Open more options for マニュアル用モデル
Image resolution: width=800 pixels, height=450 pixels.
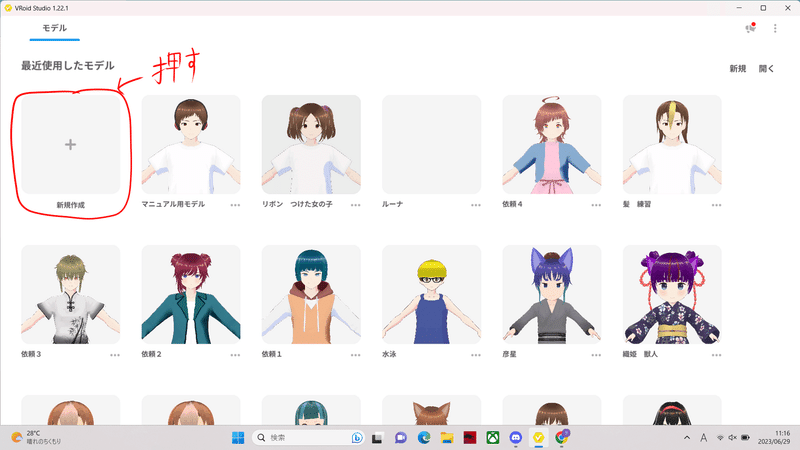tap(235, 205)
